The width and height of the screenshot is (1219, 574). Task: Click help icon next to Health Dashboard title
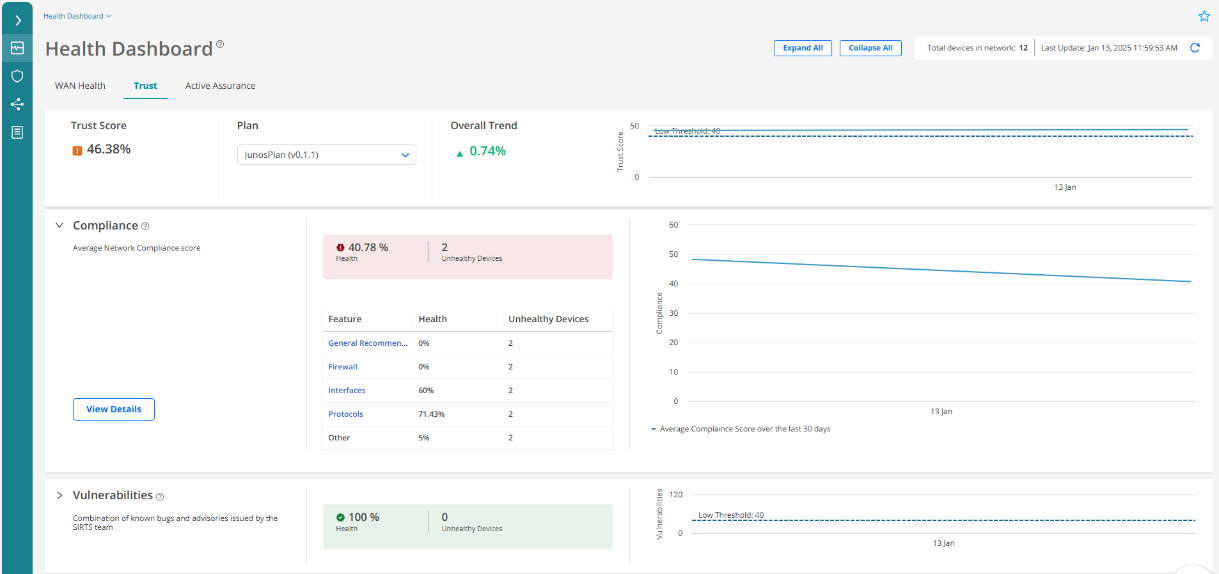220,45
